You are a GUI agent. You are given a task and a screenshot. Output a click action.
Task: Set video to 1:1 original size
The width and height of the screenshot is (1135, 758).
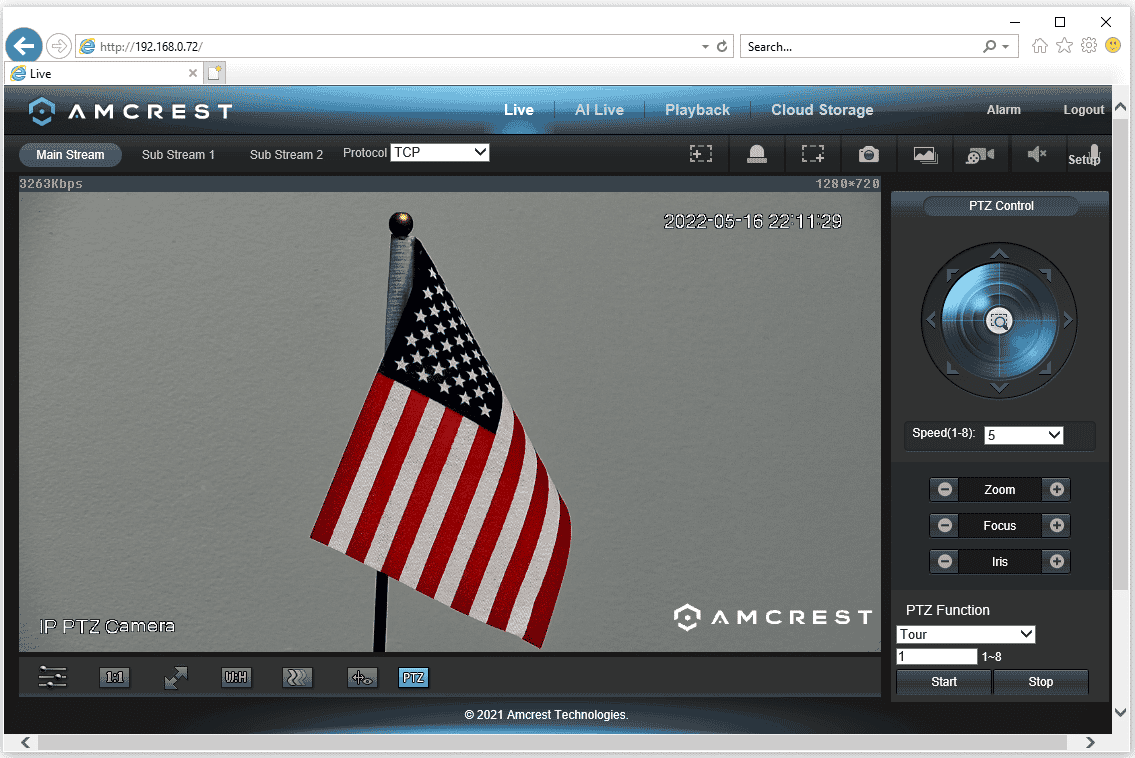pos(115,677)
